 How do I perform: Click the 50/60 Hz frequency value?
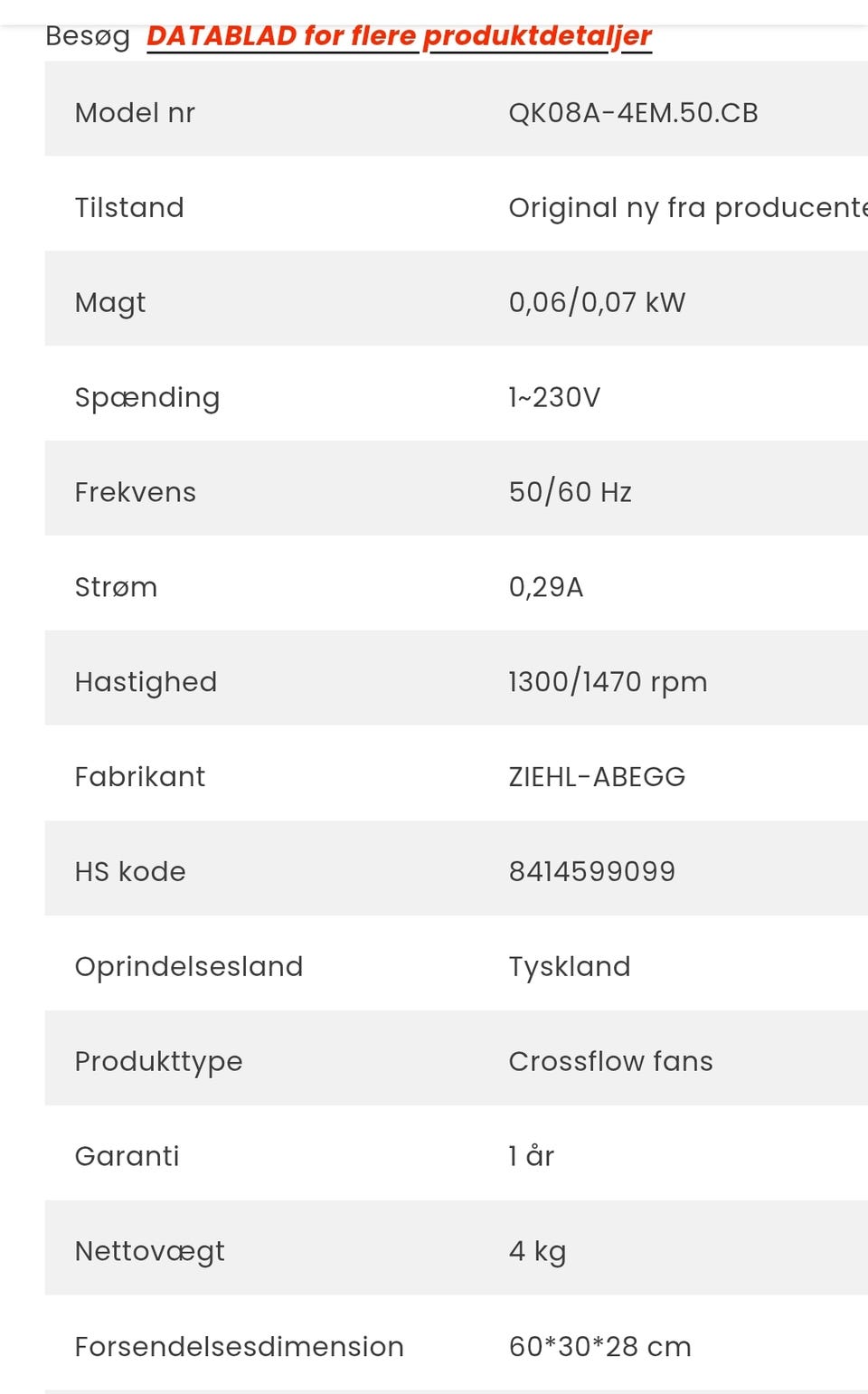click(570, 492)
